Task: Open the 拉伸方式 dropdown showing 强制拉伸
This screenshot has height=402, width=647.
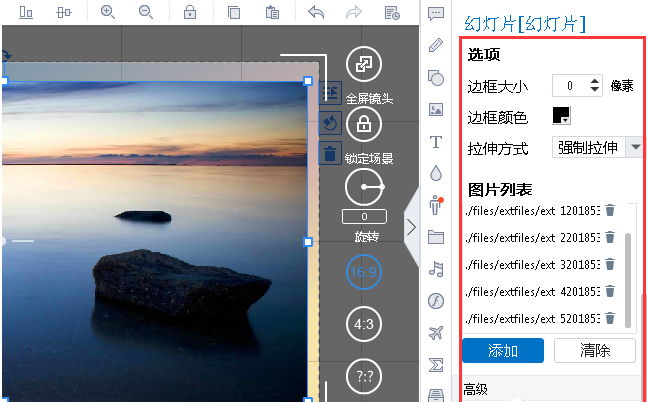Action: (x=597, y=147)
